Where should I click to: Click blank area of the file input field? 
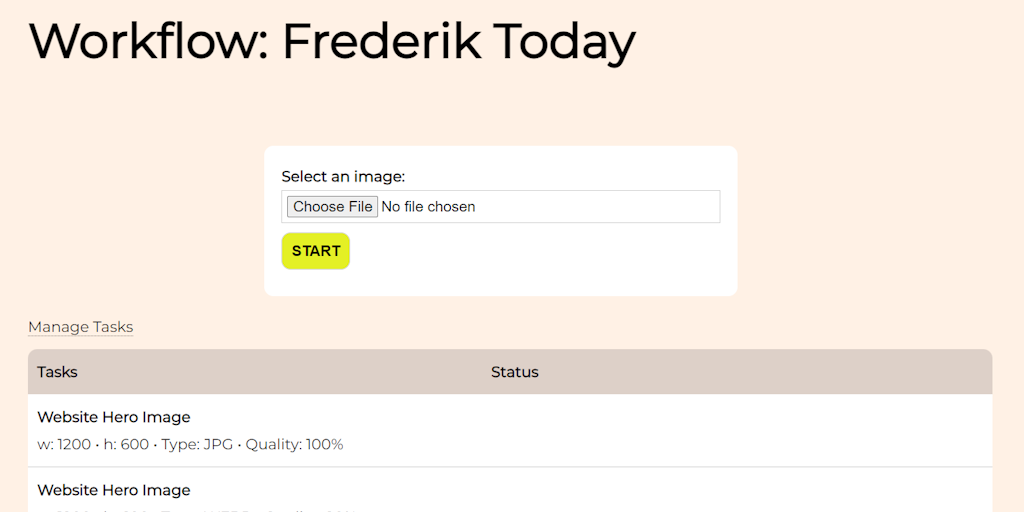600,207
